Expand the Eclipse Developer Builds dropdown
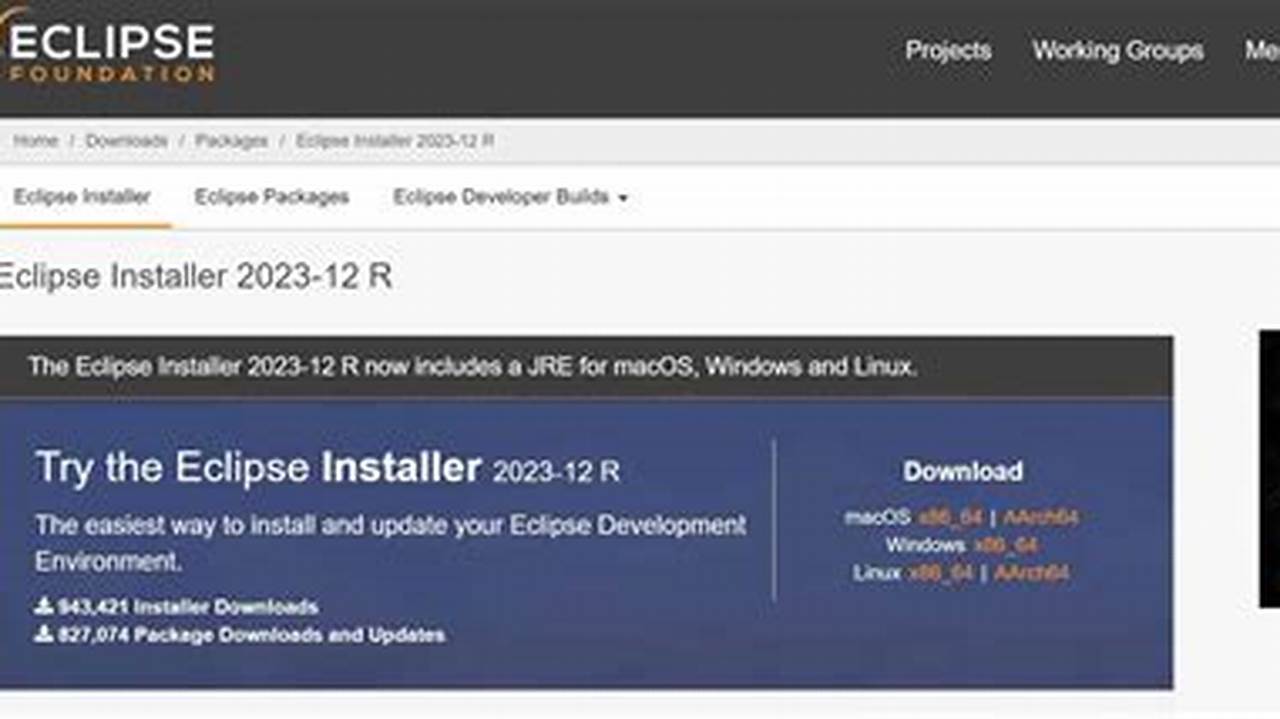 [510, 197]
